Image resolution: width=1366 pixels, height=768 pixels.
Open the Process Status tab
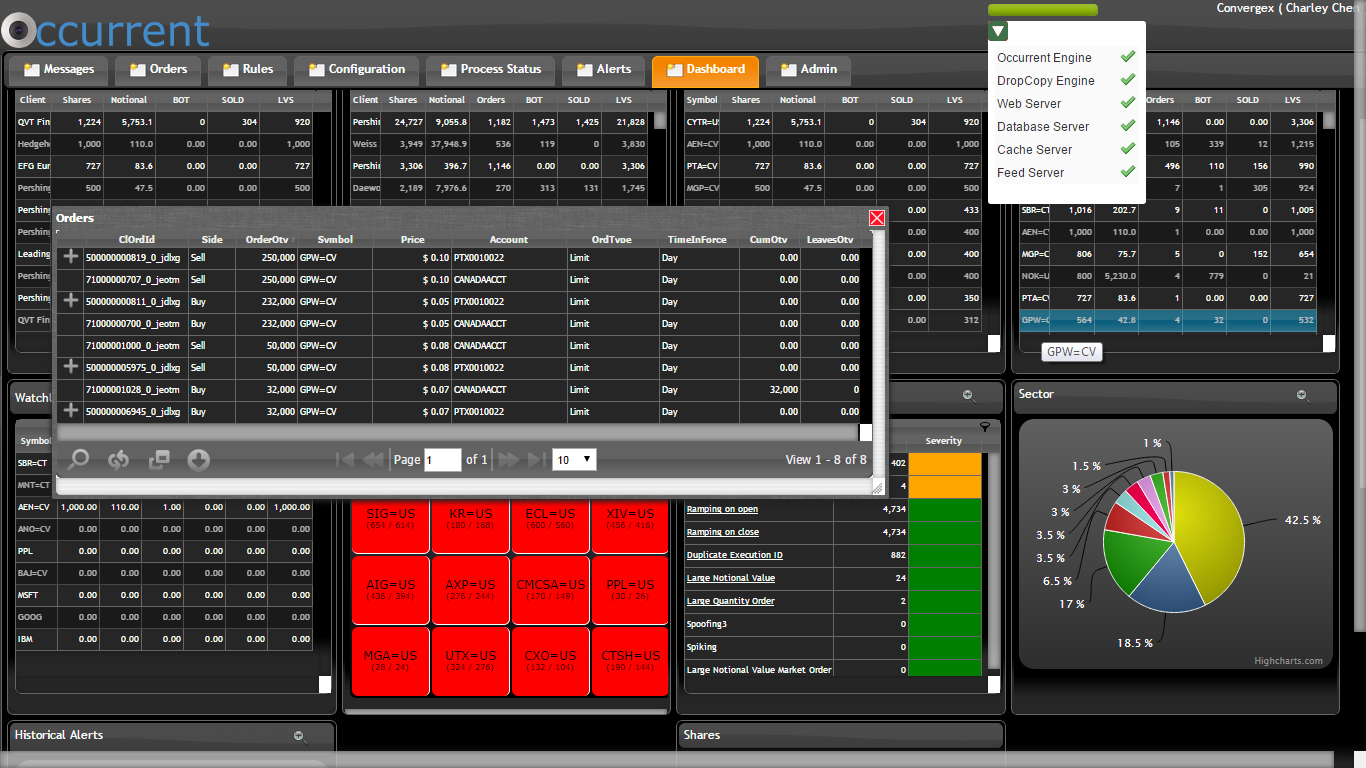coord(490,70)
